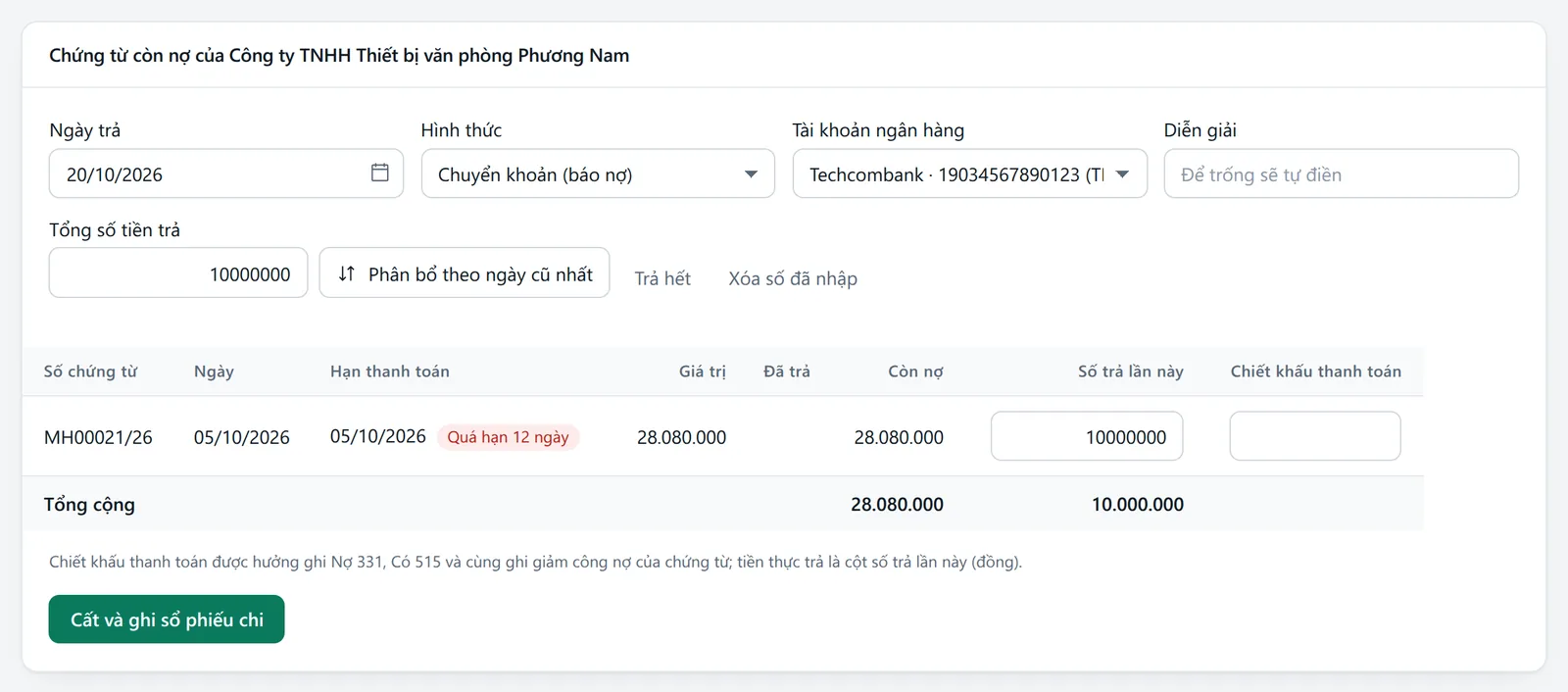Click the Giá trị column header
Screen dimensions: 1568x692
(703, 371)
